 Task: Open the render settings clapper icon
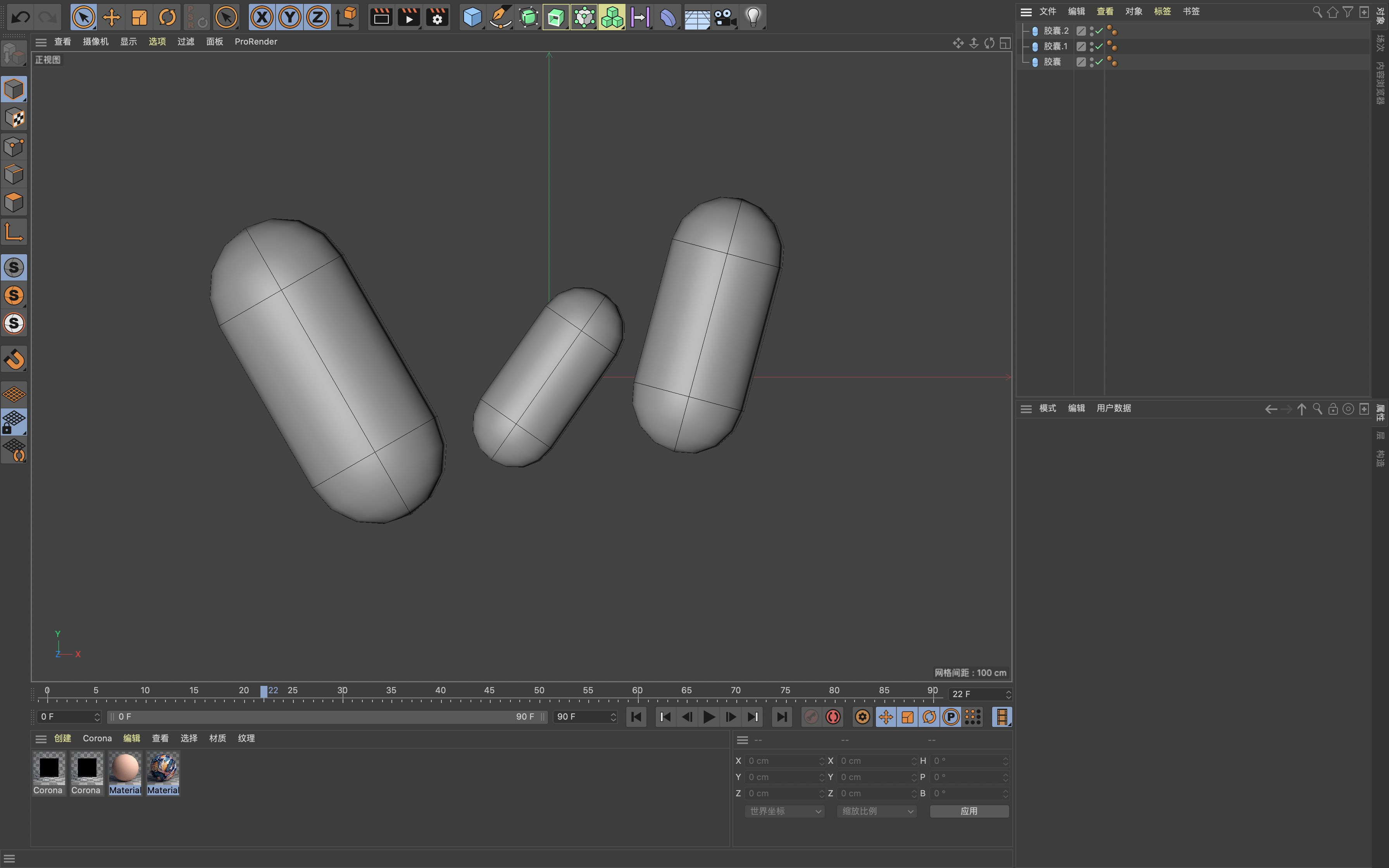(437, 17)
